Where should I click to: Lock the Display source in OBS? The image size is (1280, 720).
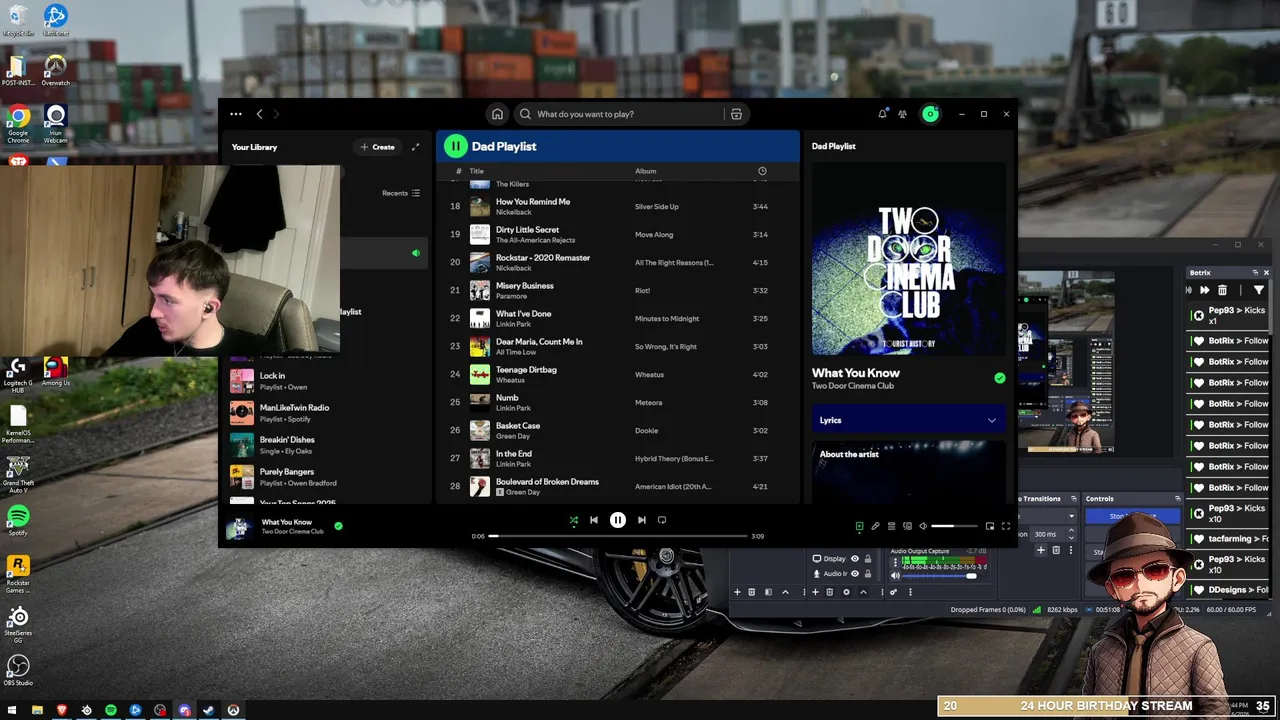coord(868,559)
